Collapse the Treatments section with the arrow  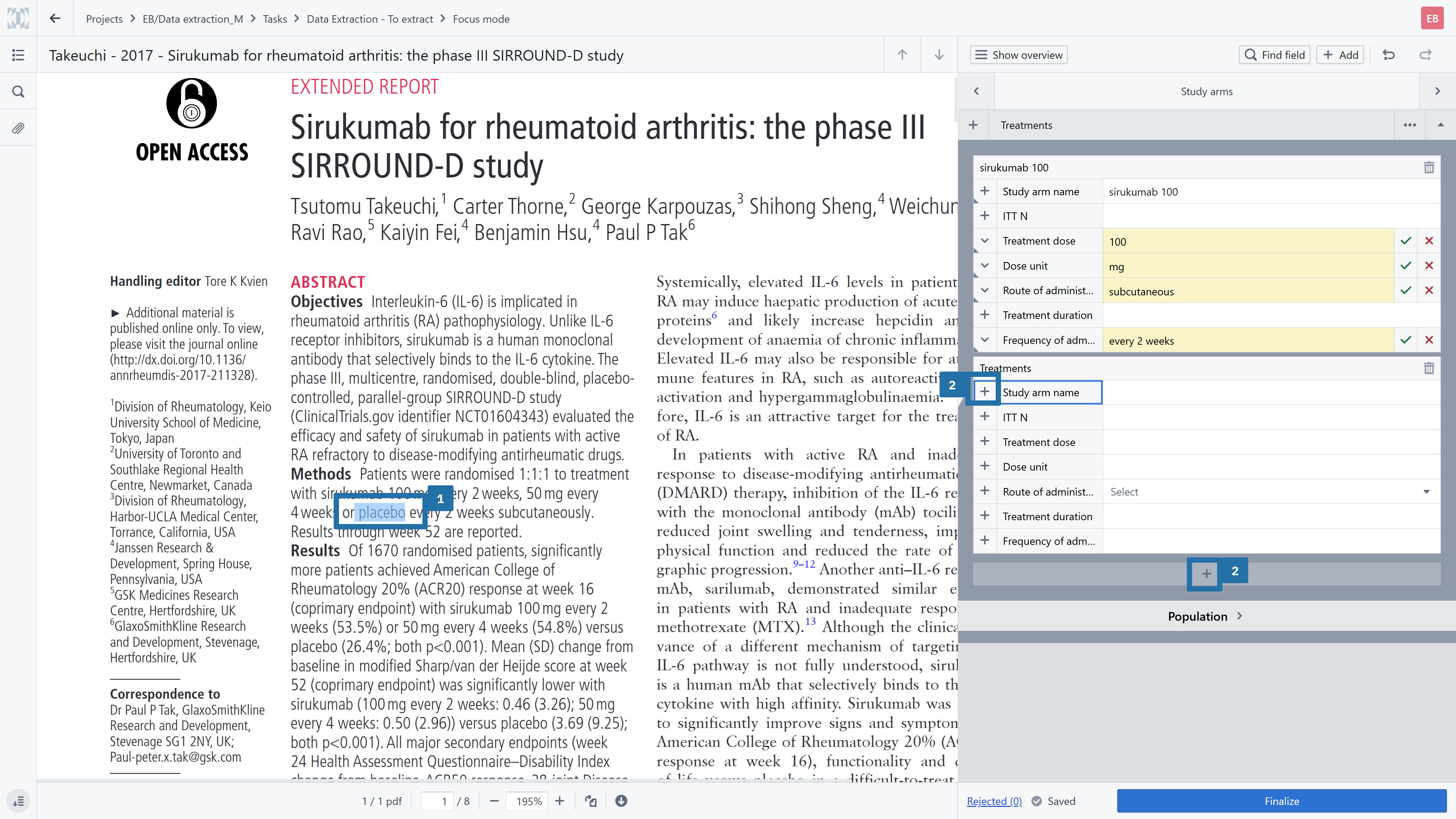pyautogui.click(x=1440, y=125)
